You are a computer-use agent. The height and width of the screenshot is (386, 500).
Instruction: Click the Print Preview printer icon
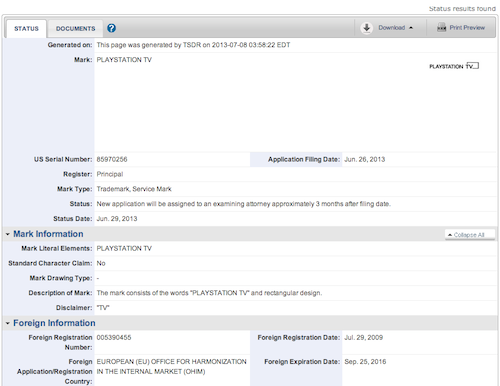click(x=442, y=27)
